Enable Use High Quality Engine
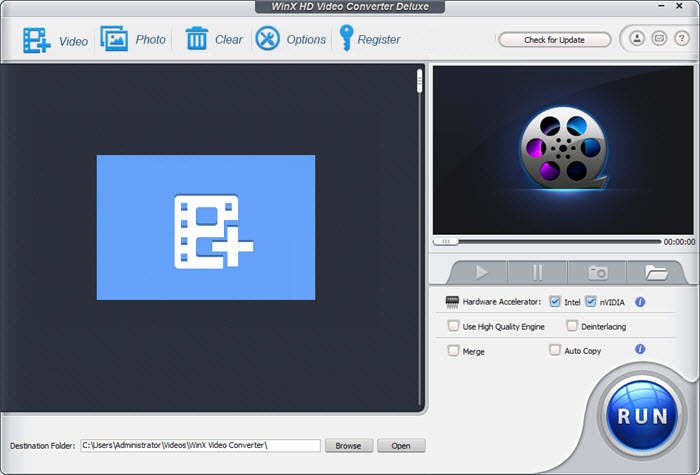 point(453,326)
